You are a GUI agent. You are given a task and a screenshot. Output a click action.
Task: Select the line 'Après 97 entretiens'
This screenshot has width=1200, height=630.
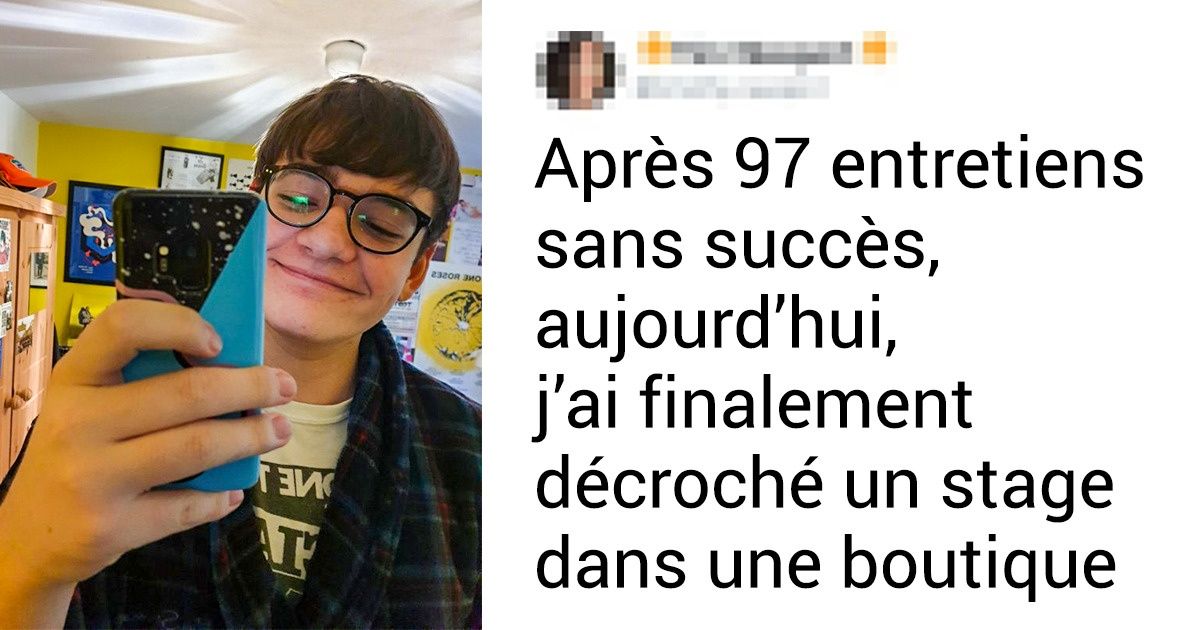[839, 167]
